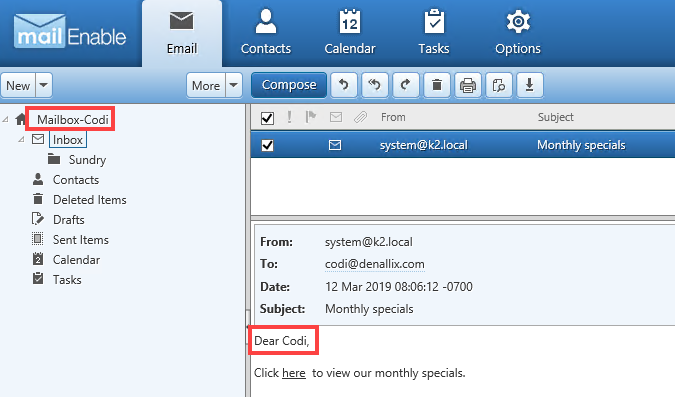Click the print preview page icon
This screenshot has height=397, width=675.
(499, 85)
